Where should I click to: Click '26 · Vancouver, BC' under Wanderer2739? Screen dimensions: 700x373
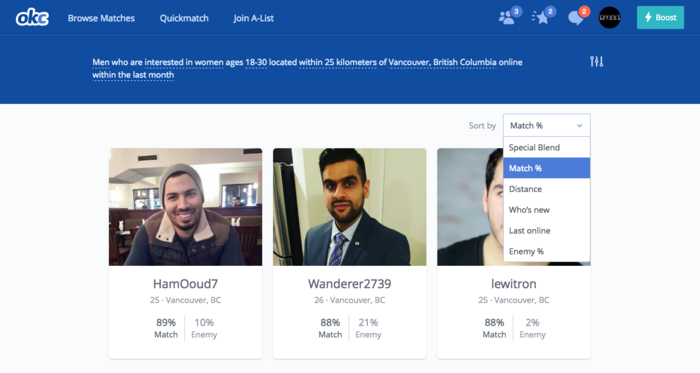(x=350, y=300)
